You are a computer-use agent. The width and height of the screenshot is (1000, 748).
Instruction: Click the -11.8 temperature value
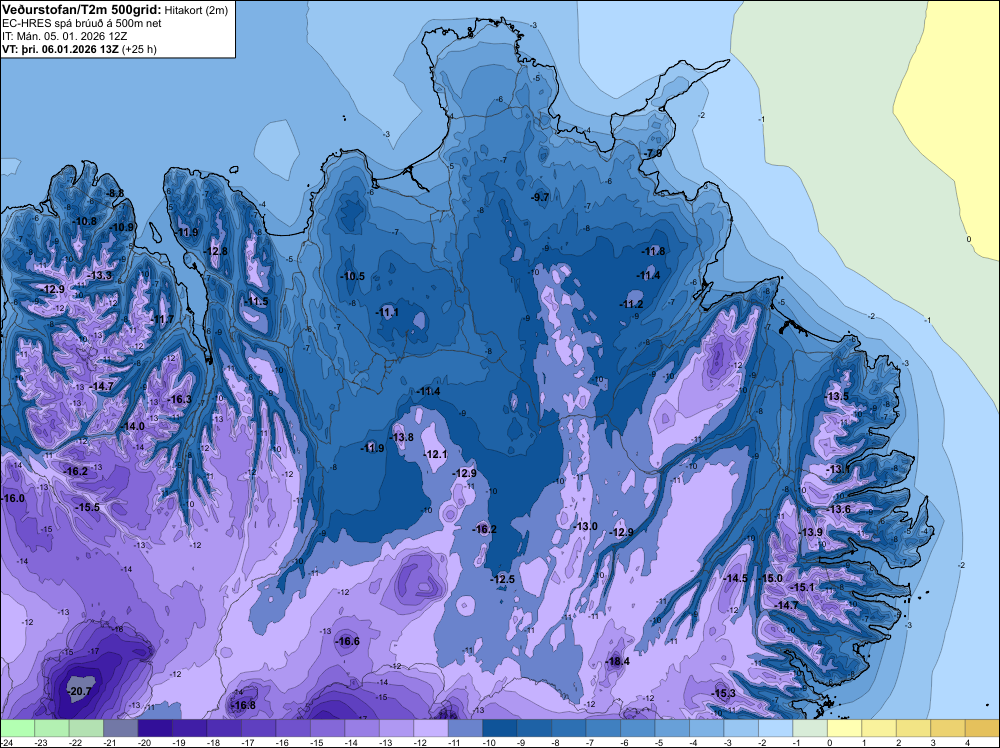(654, 251)
